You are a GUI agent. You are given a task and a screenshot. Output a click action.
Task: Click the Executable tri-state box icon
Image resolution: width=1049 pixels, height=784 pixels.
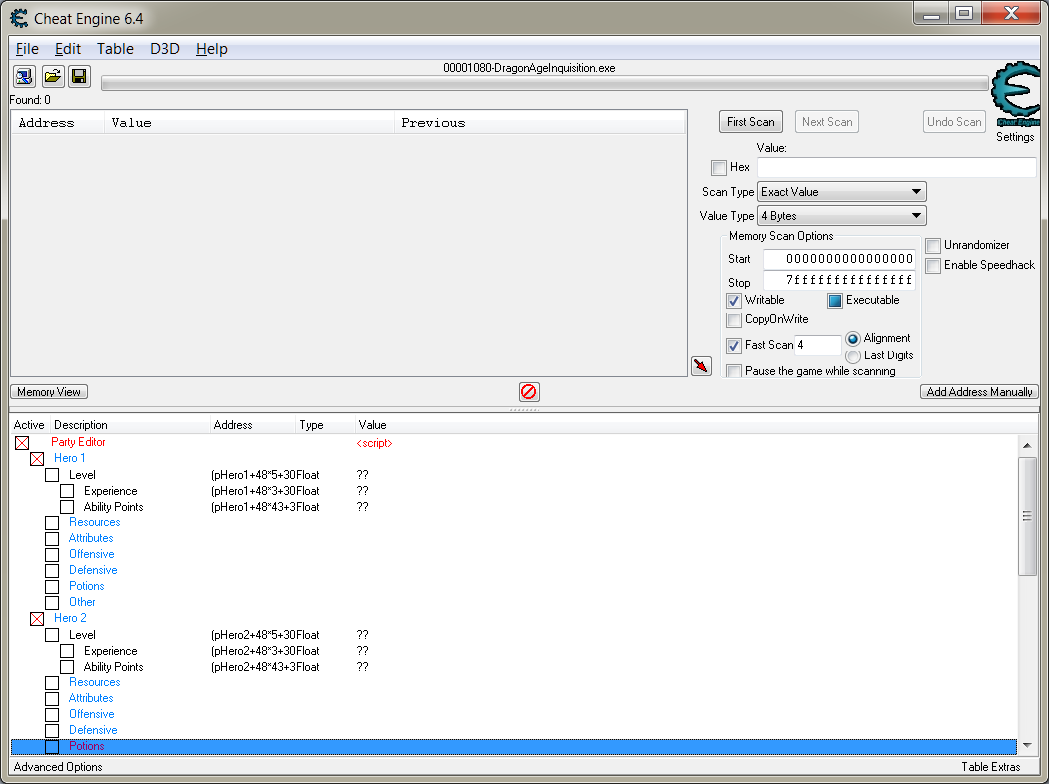click(x=835, y=301)
